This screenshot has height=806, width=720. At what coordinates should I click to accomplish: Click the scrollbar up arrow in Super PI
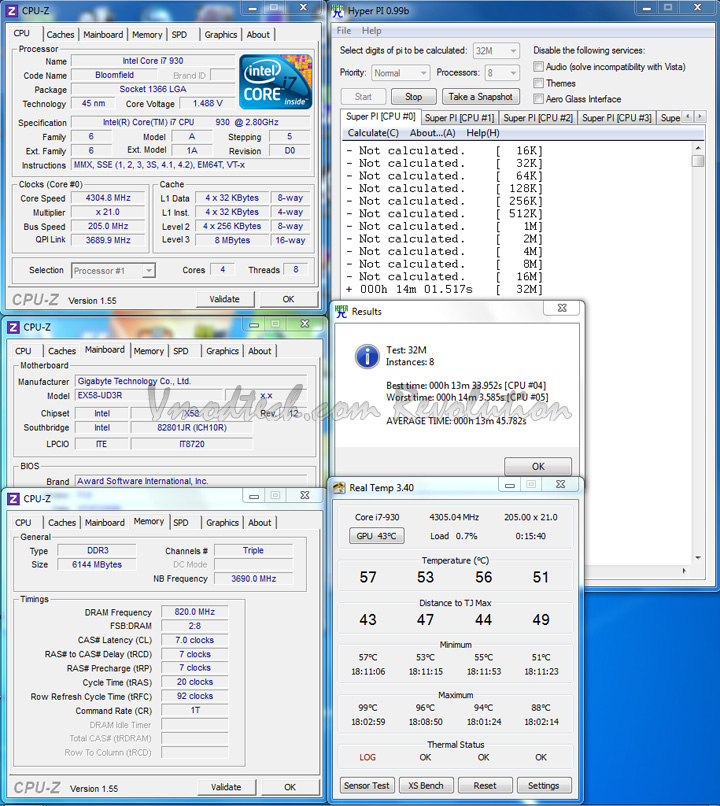(x=698, y=148)
